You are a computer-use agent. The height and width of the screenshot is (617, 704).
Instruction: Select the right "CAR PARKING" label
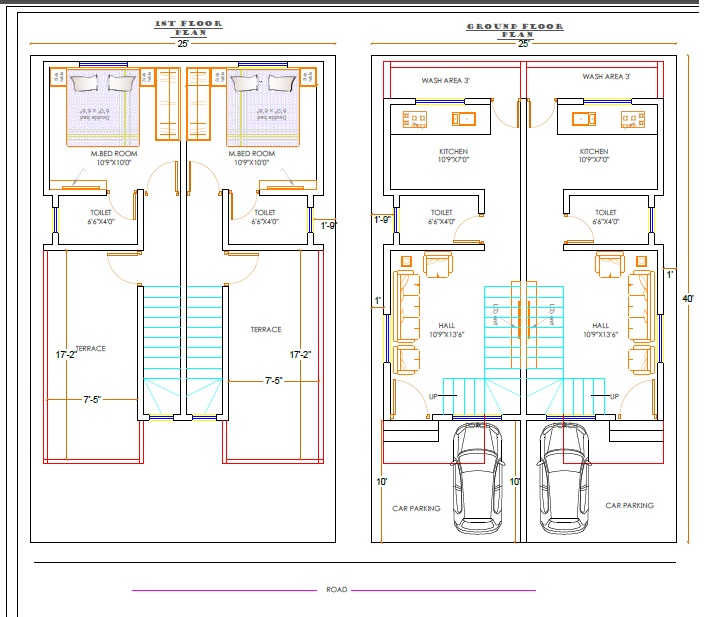[x=629, y=505]
